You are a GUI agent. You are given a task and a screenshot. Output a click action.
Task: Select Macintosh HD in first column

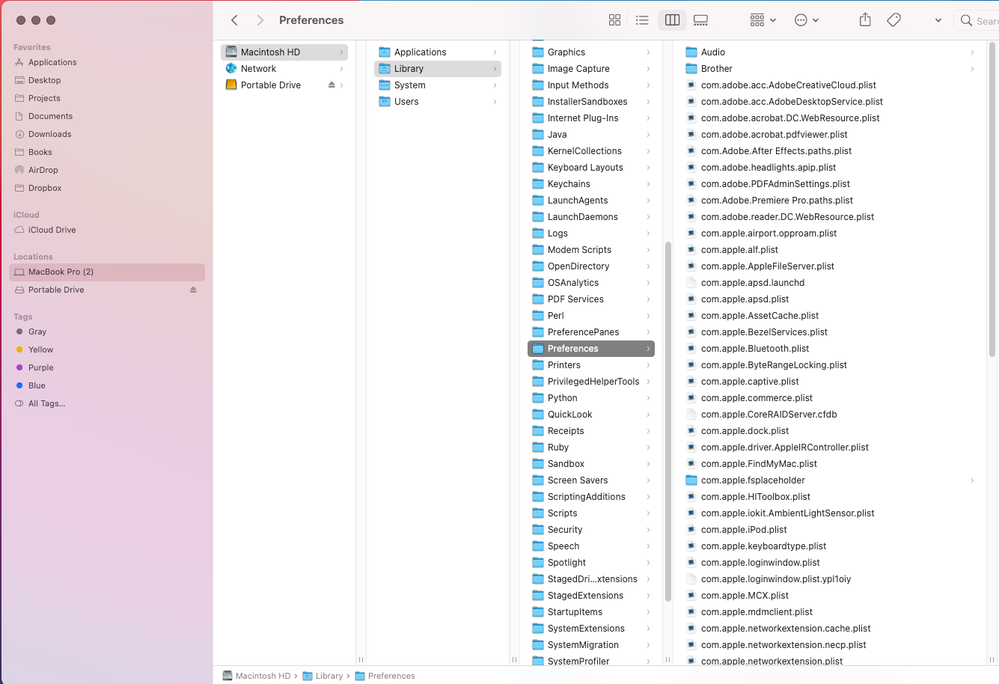coord(284,52)
